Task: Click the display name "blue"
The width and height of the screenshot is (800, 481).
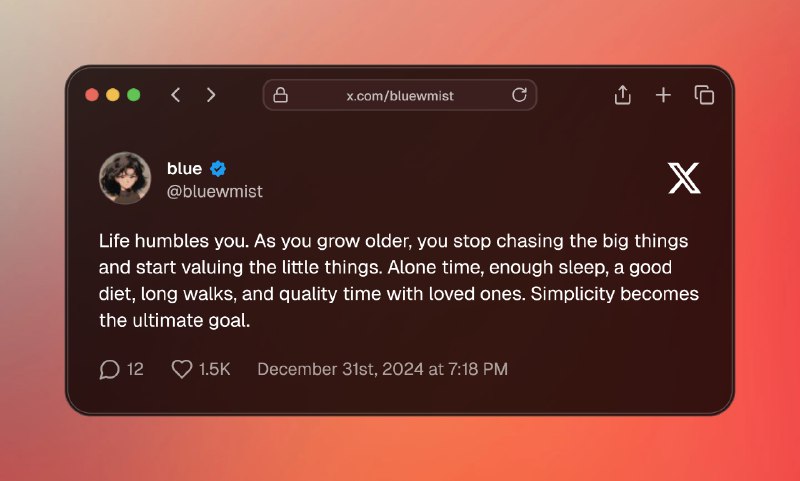Action: pos(184,168)
